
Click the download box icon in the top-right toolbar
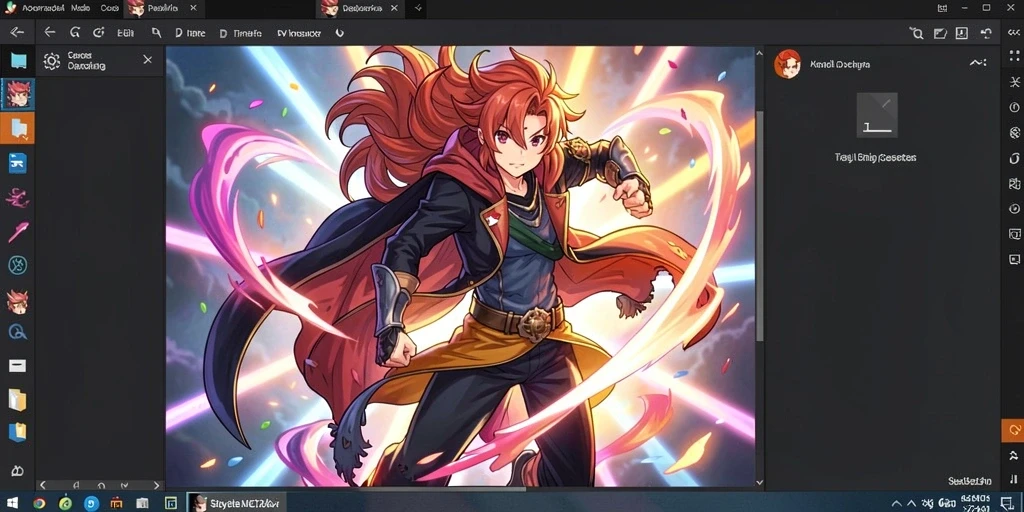(x=962, y=33)
